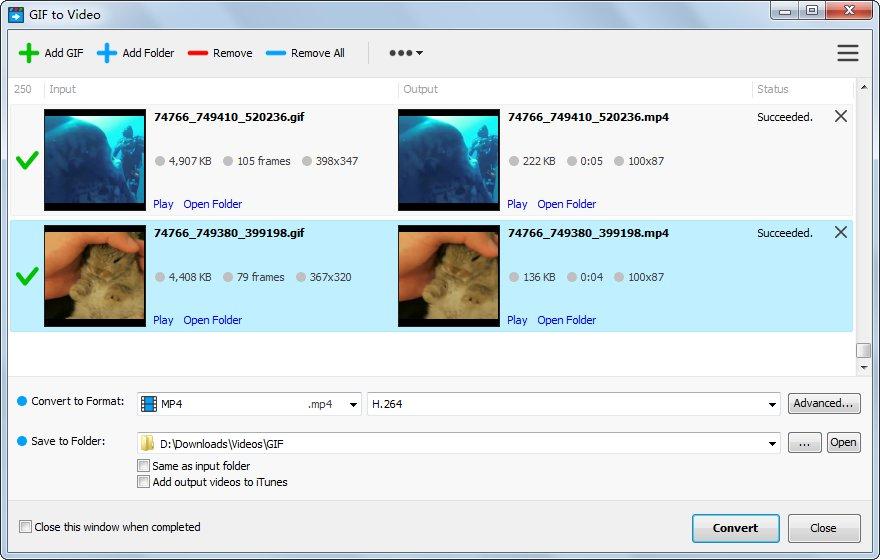Image resolution: width=880 pixels, height=560 pixels.
Task: Open the Save to Folder path dropdown
Action: pos(772,443)
